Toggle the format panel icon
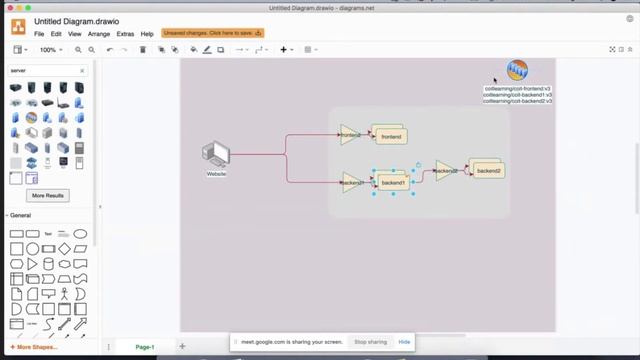Viewport: 640px width, 360px height. (x=621, y=49)
